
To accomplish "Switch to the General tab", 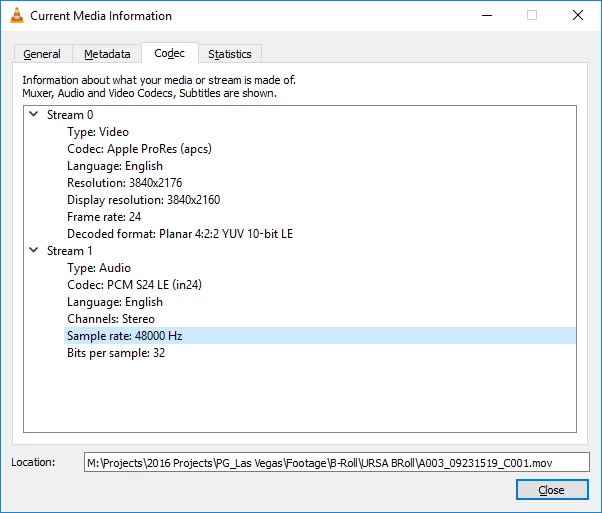I will click(x=42, y=54).
